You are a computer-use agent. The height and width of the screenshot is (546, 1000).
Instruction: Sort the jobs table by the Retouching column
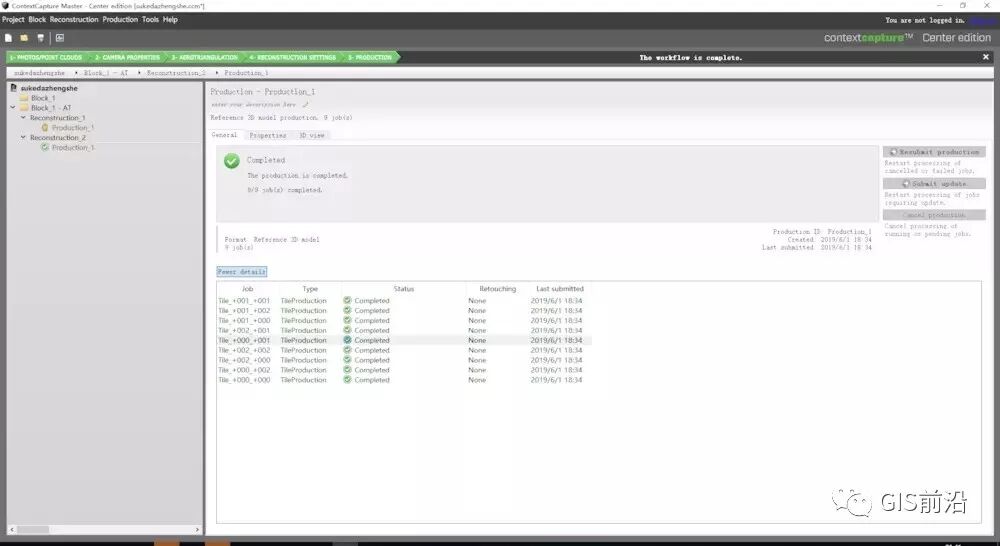click(497, 289)
